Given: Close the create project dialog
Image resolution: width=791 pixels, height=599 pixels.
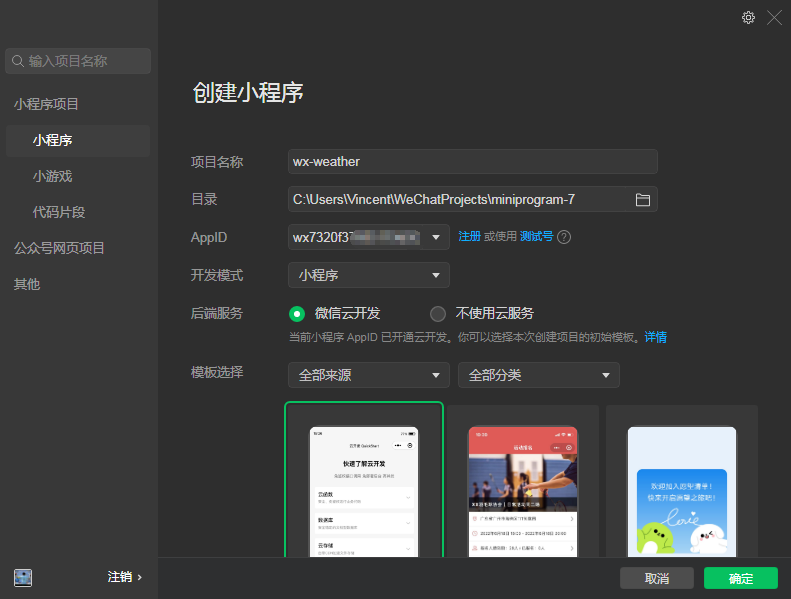Looking at the screenshot, I should coord(774,18).
